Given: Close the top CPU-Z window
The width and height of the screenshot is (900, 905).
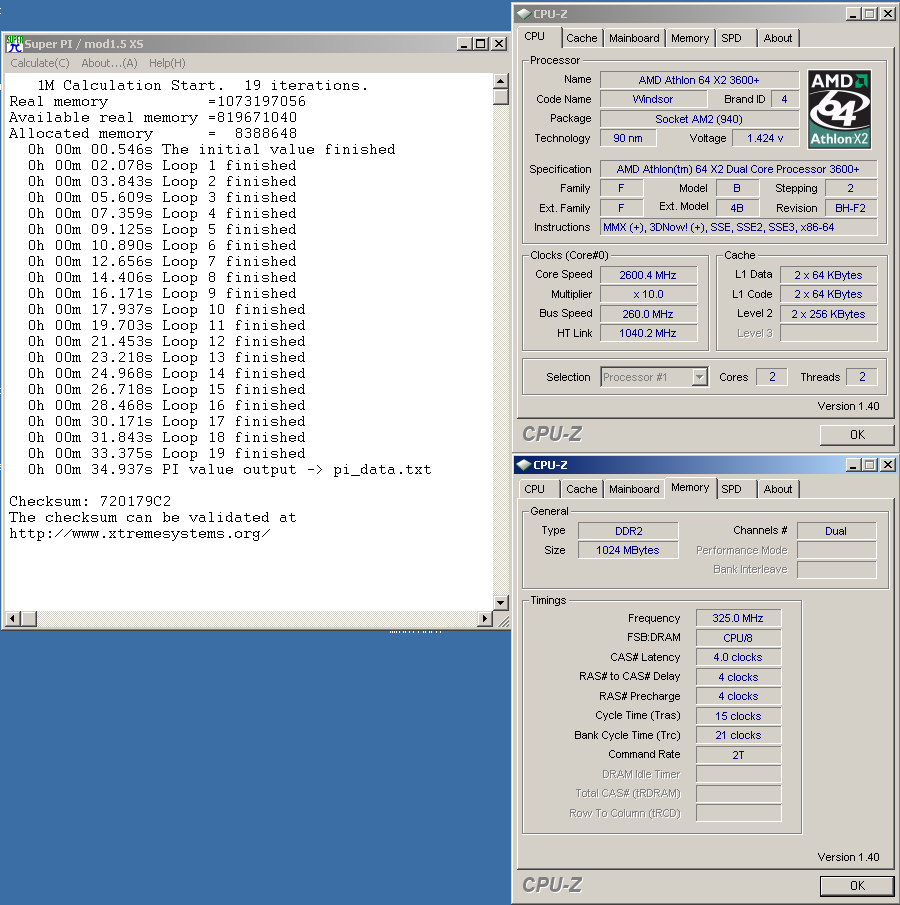Looking at the screenshot, I should pos(888,14).
